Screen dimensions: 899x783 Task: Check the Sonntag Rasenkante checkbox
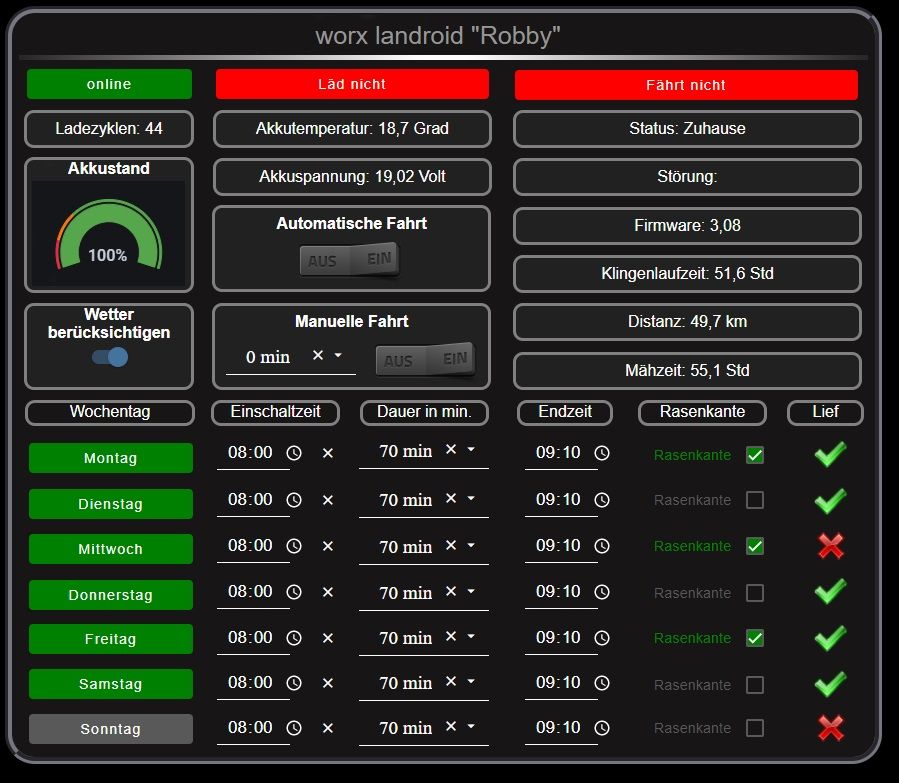pyautogui.click(x=755, y=728)
